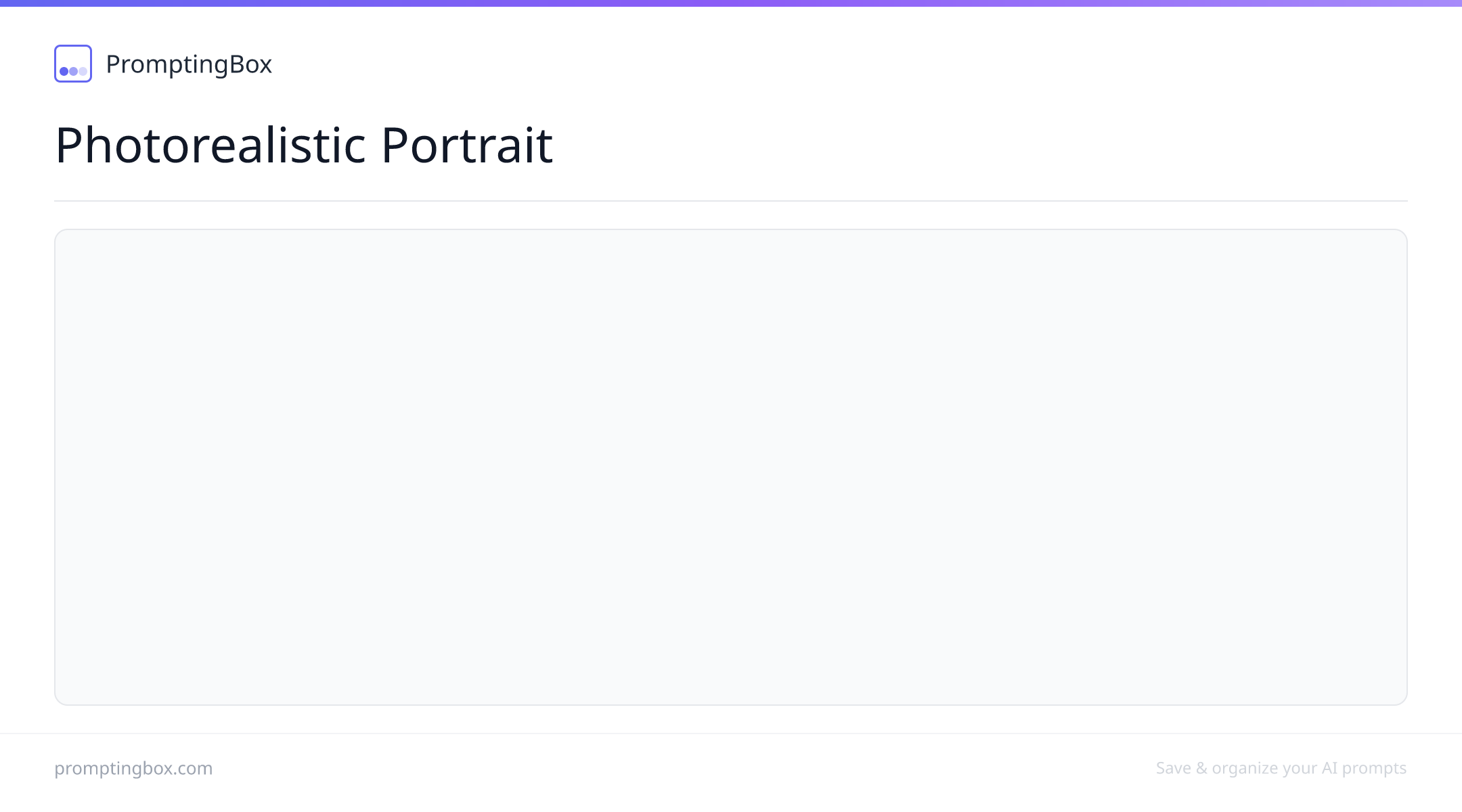
Task: Click the purple gradient bar at the top
Action: [731, 3]
